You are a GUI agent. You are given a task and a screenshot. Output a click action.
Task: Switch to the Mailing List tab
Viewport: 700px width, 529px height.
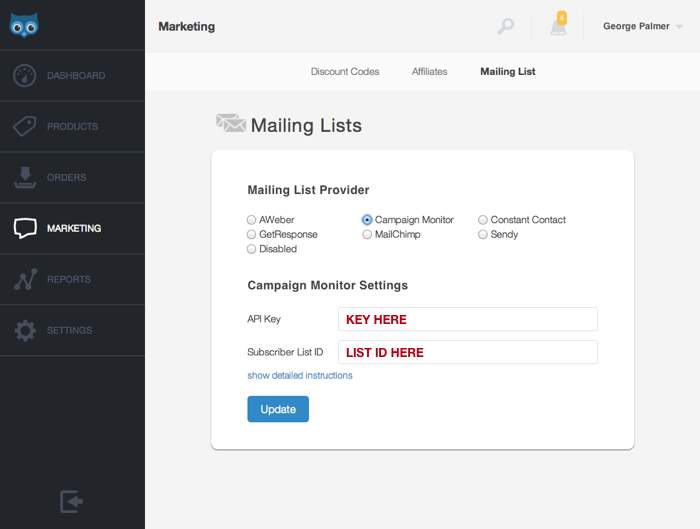508,71
